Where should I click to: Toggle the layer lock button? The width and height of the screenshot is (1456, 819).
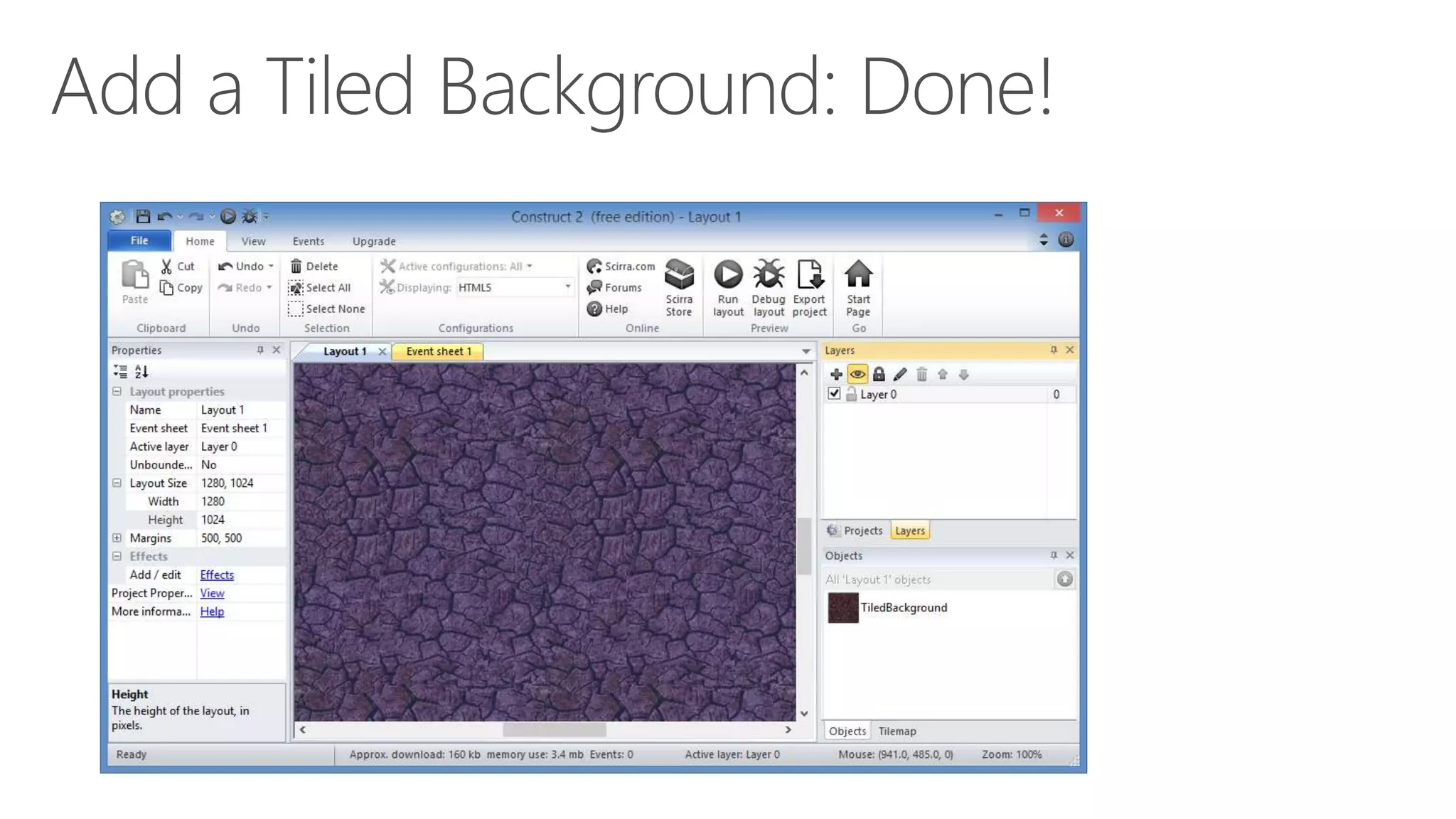click(x=879, y=374)
